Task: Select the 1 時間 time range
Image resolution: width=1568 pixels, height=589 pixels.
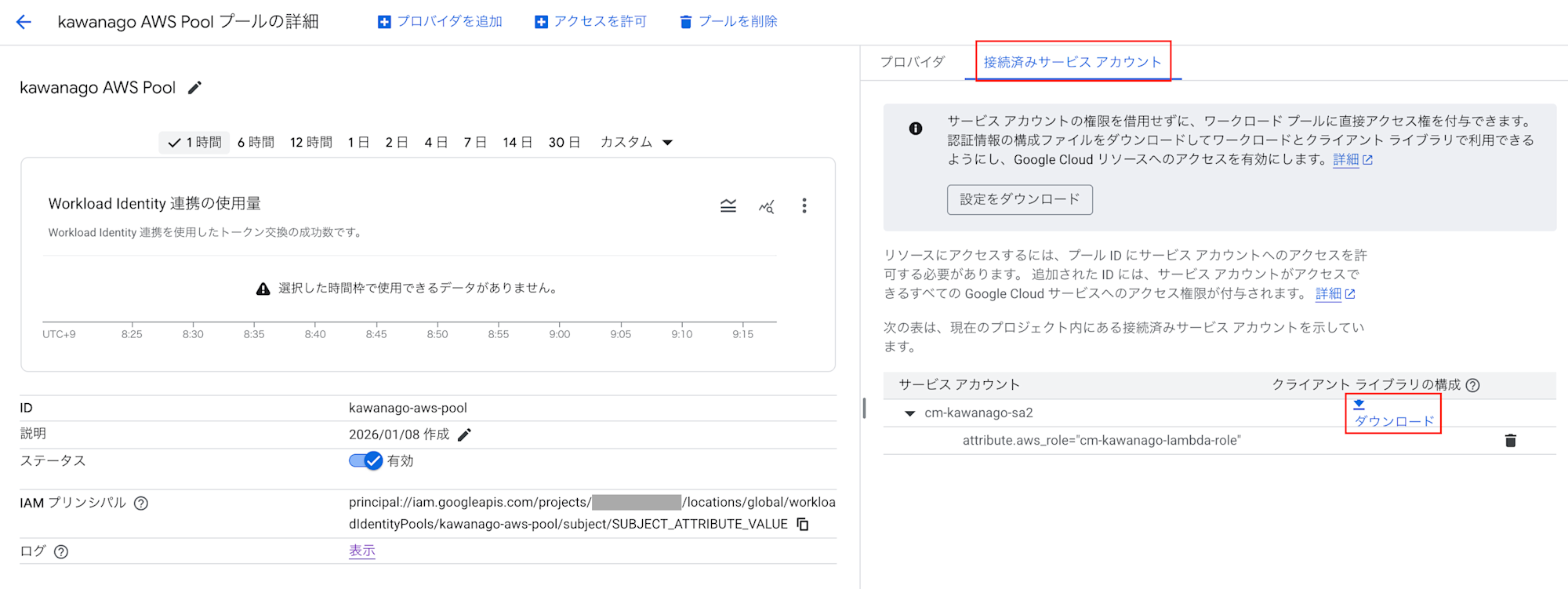Action: point(195,142)
